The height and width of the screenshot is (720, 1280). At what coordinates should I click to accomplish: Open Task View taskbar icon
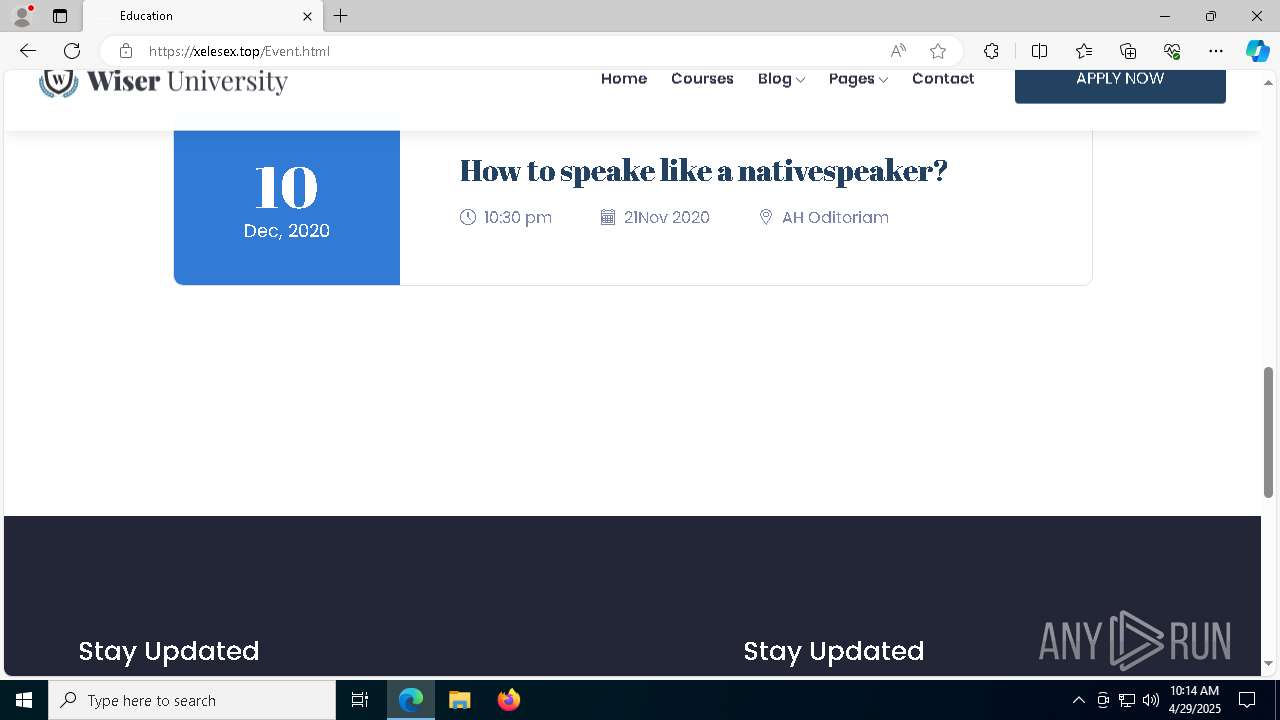[x=360, y=700]
